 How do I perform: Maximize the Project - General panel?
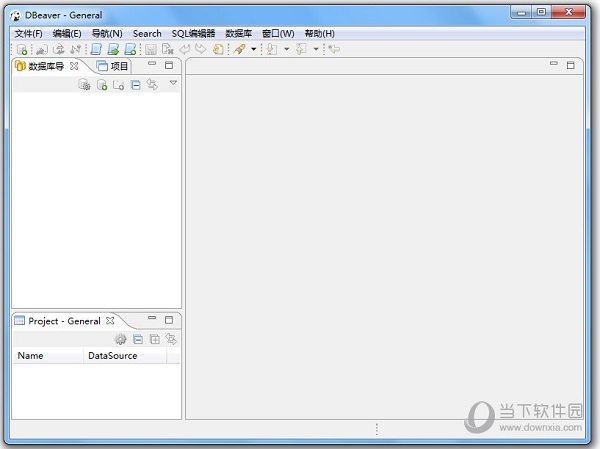[169, 320]
